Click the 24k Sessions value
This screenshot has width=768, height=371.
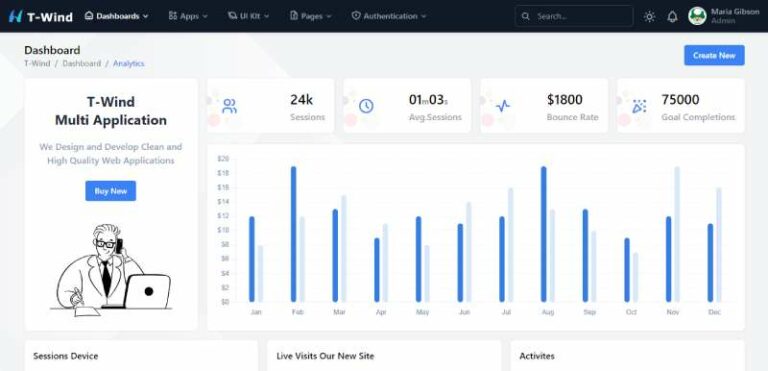pyautogui.click(x=301, y=99)
